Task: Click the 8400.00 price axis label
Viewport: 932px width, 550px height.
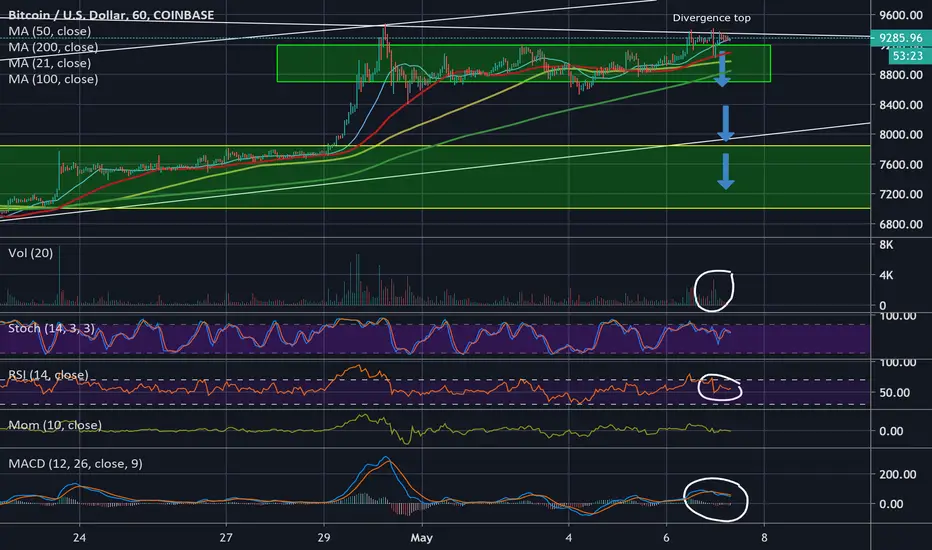Action: click(x=900, y=105)
